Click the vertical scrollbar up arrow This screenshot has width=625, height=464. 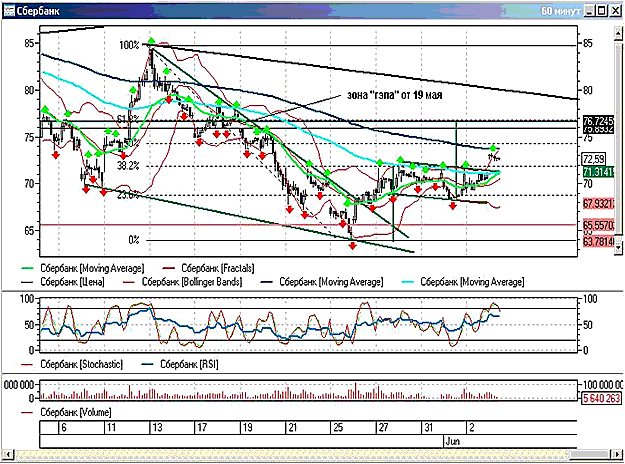(618, 35)
